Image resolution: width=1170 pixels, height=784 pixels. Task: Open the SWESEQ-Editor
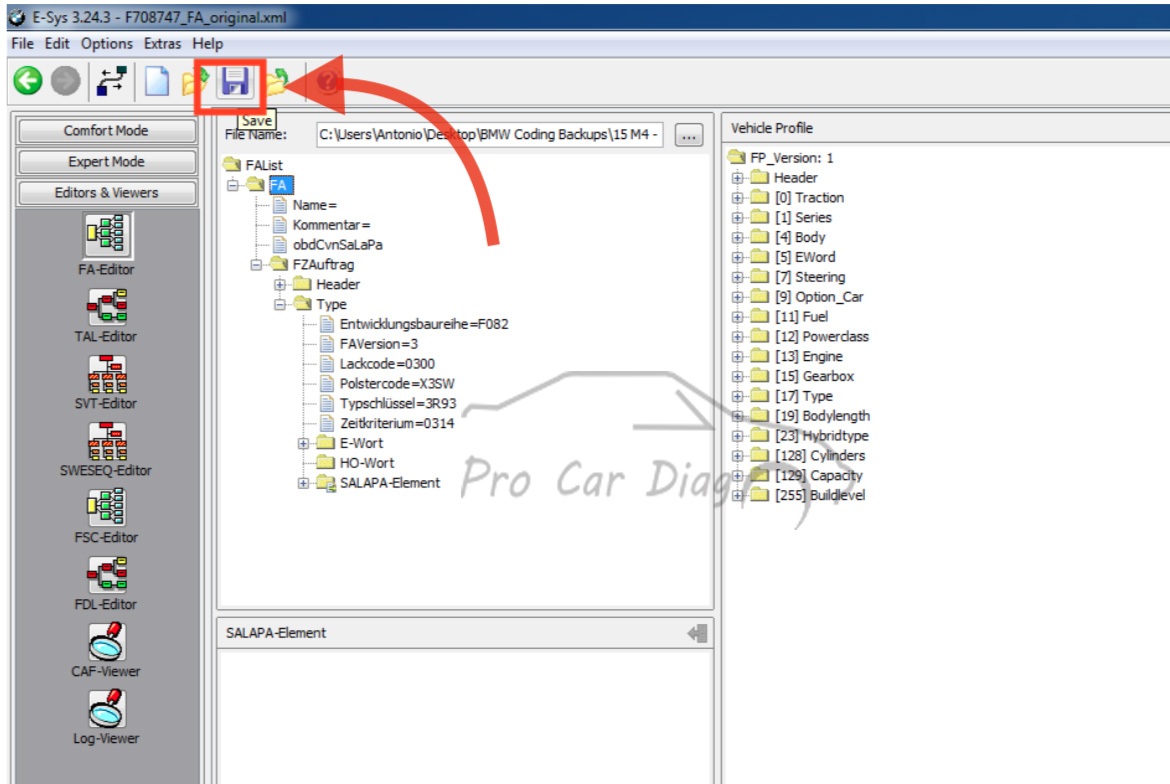pos(106,450)
